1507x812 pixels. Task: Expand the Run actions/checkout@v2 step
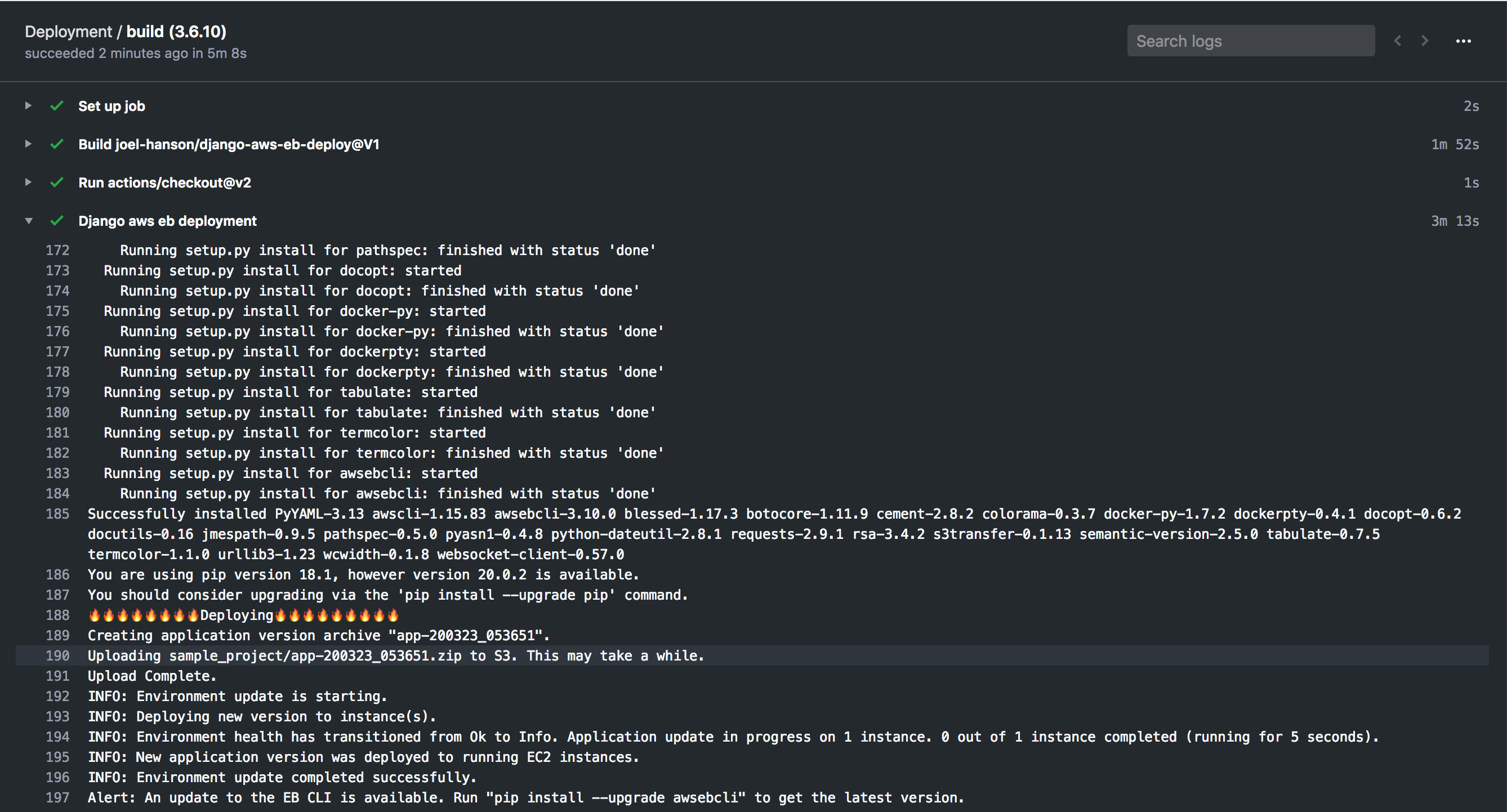pos(28,182)
